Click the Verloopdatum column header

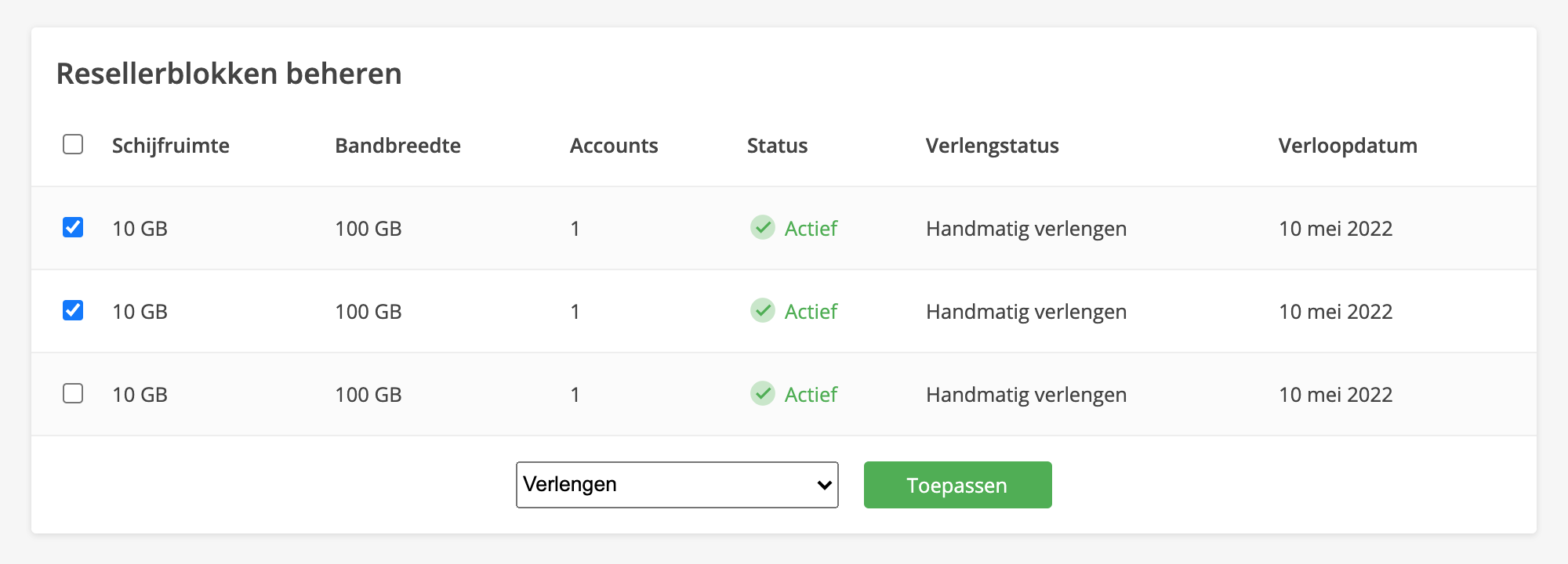pyautogui.click(x=1347, y=145)
